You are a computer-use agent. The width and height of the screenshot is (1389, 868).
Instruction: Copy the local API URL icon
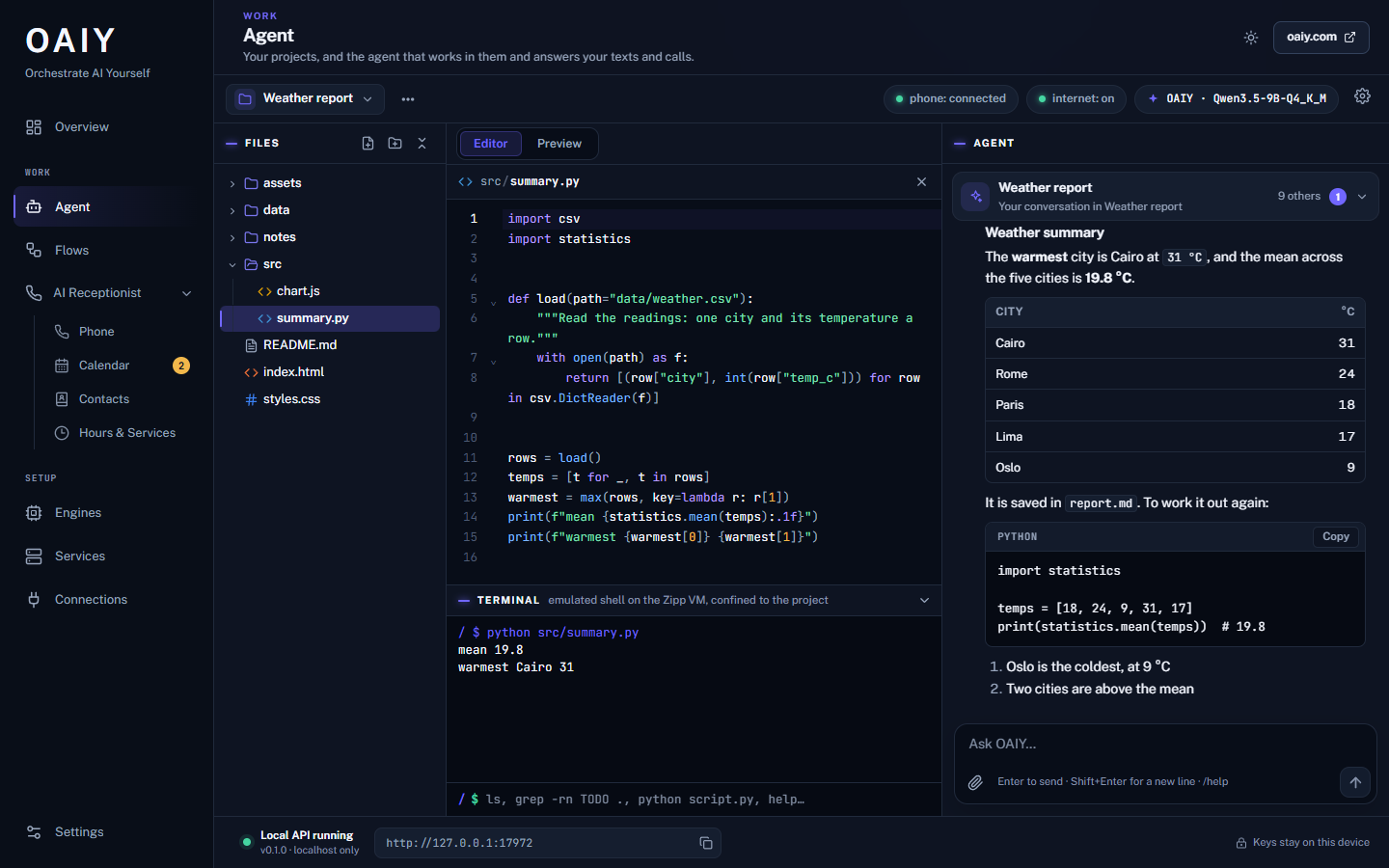706,843
